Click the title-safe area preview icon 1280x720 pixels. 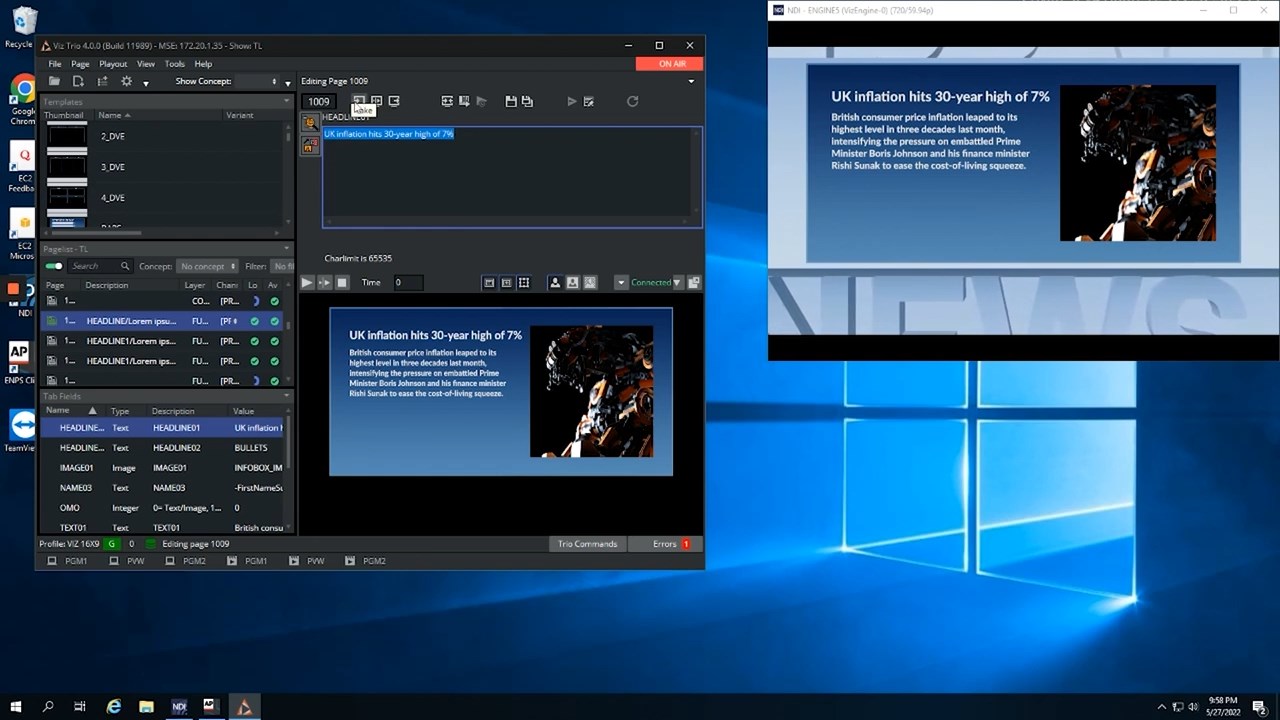[489, 283]
